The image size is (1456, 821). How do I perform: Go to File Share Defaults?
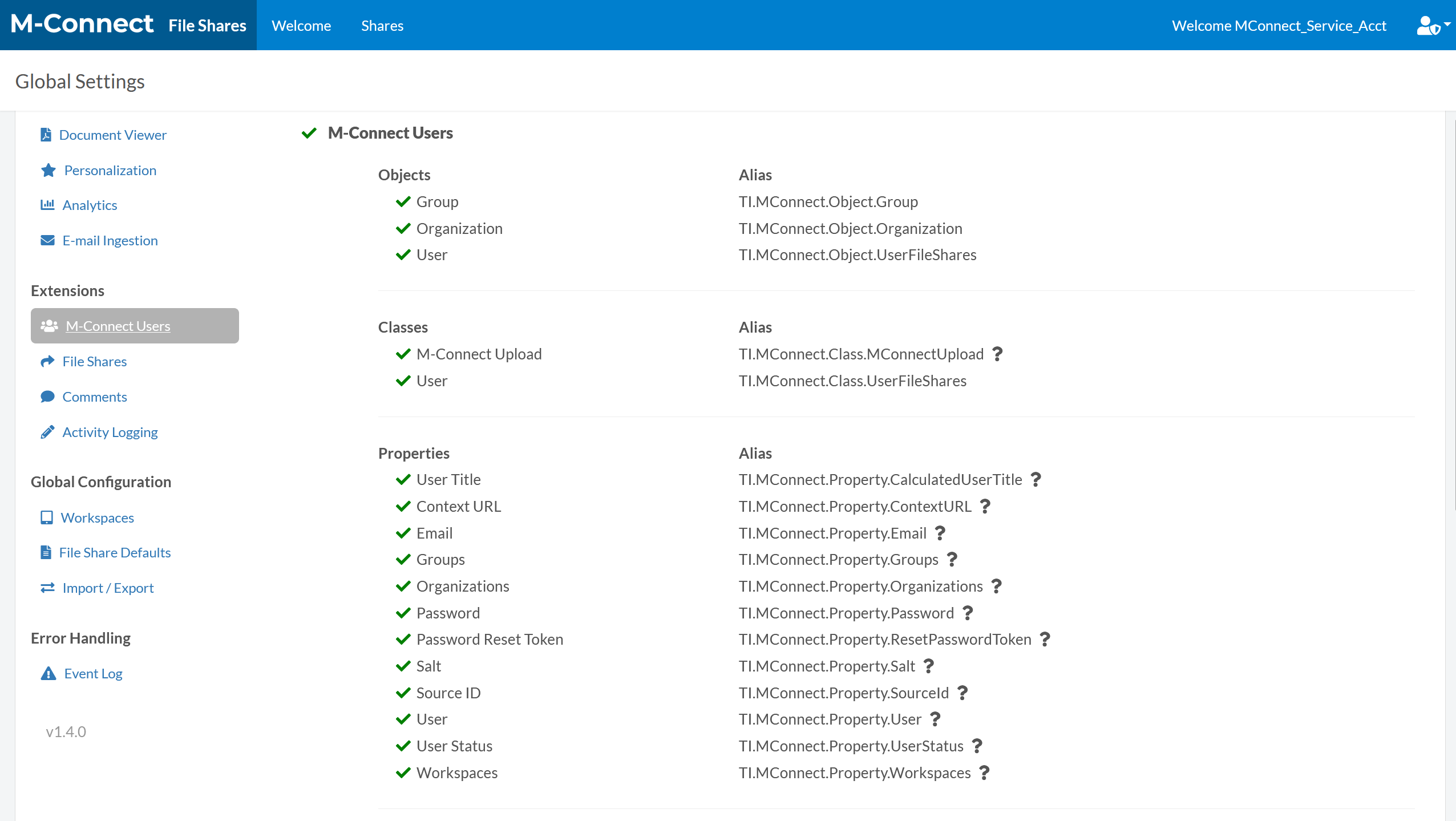point(115,552)
